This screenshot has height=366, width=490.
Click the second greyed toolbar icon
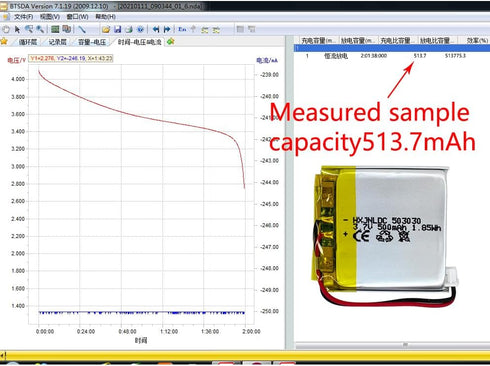[x=252, y=29]
